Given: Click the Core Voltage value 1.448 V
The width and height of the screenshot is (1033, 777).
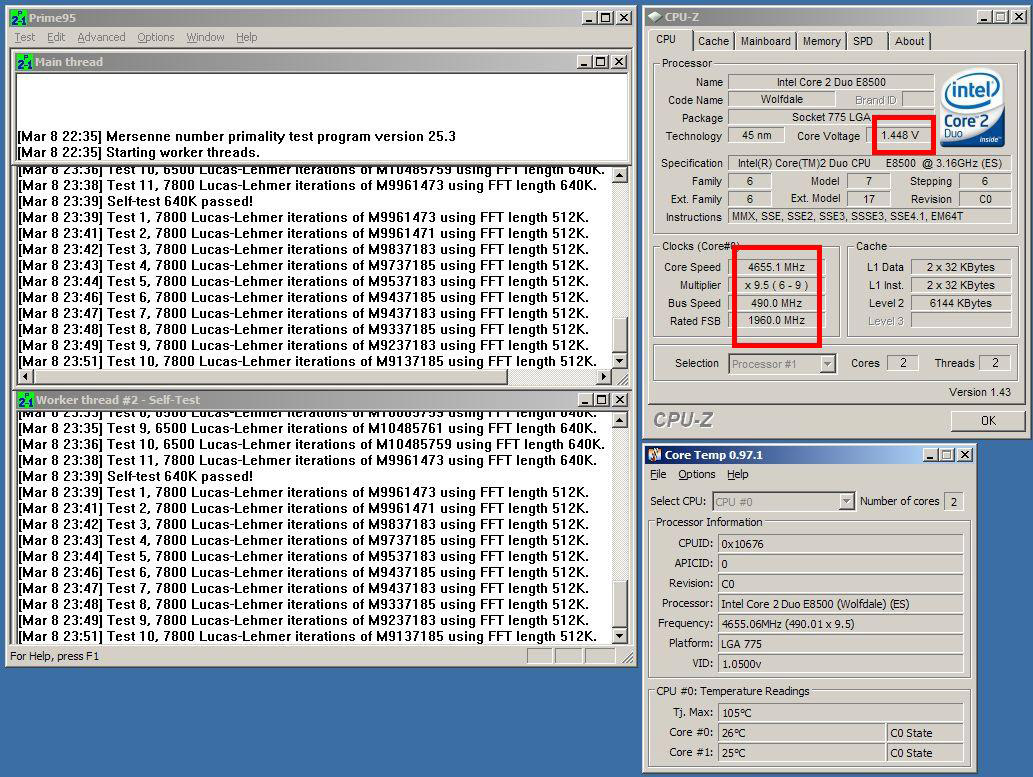Looking at the screenshot, I should 900,135.
